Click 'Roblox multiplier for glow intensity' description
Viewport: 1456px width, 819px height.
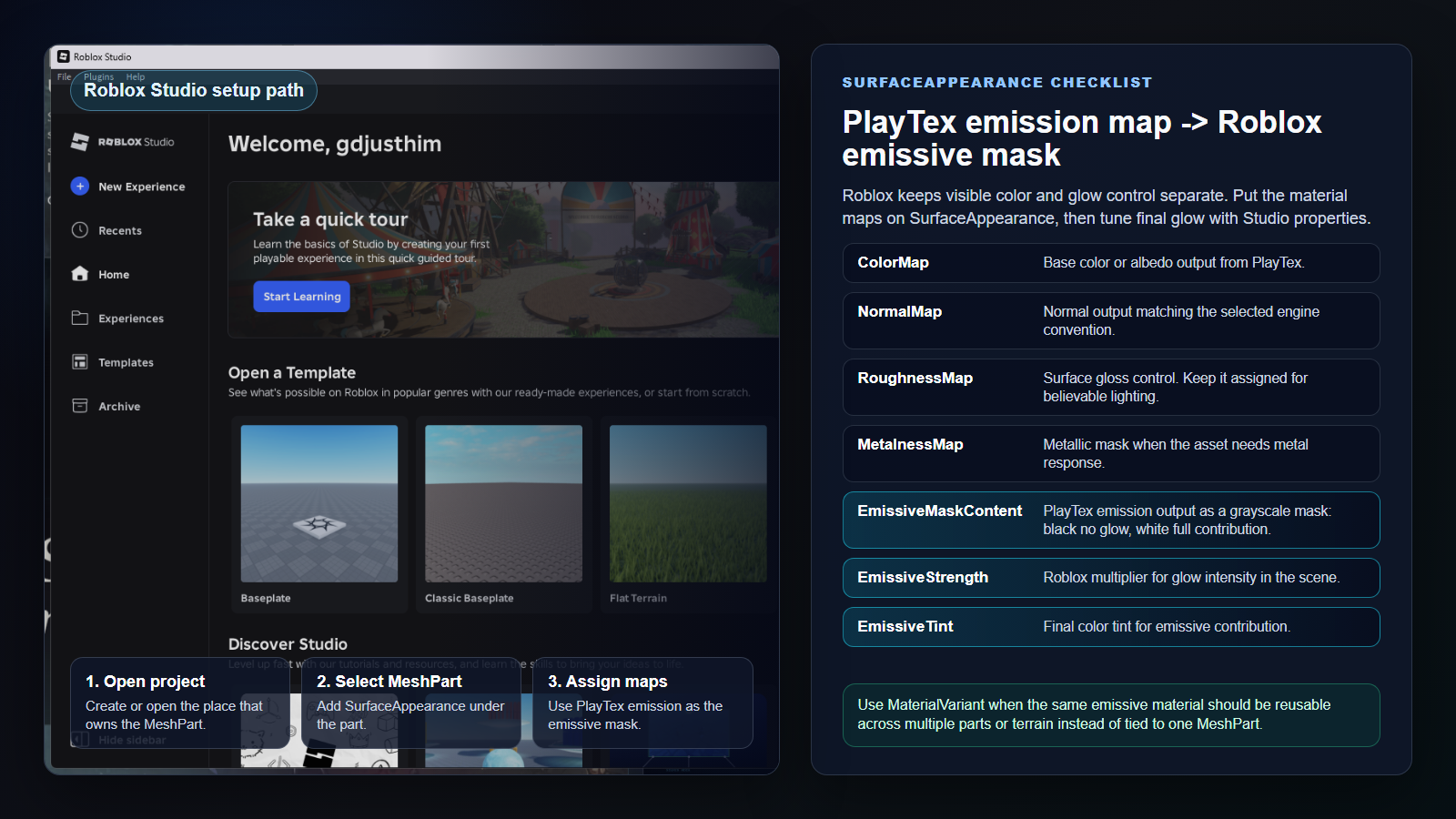tap(1191, 577)
